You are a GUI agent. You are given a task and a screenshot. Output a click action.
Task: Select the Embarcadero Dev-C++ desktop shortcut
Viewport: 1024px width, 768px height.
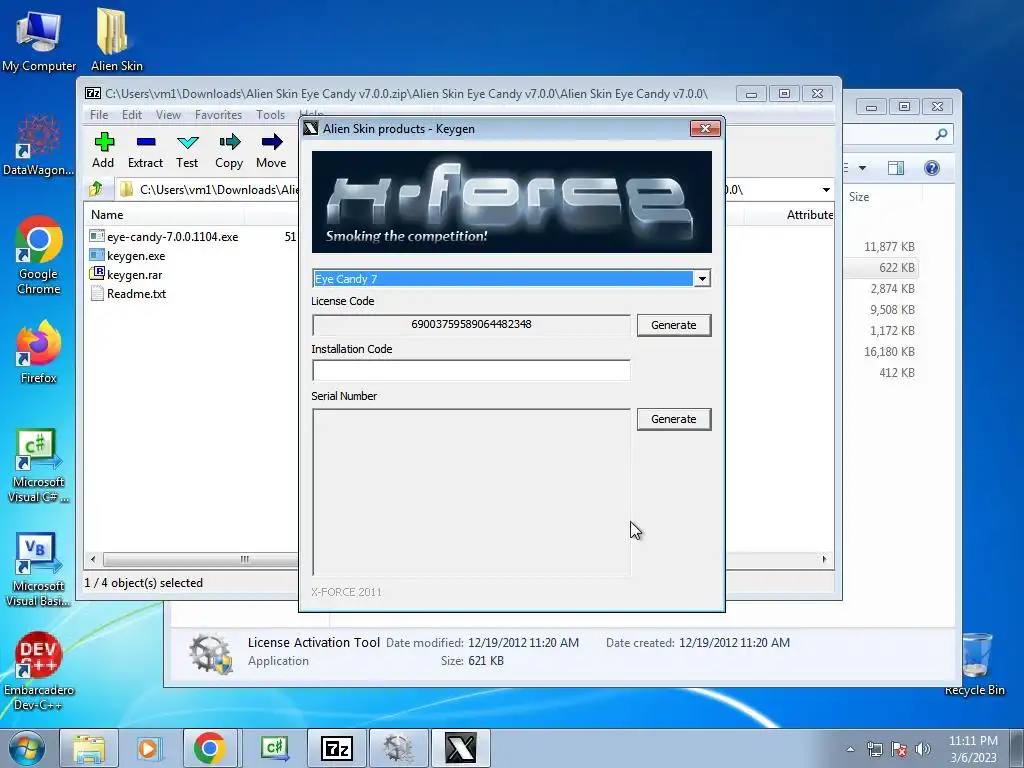(x=39, y=671)
